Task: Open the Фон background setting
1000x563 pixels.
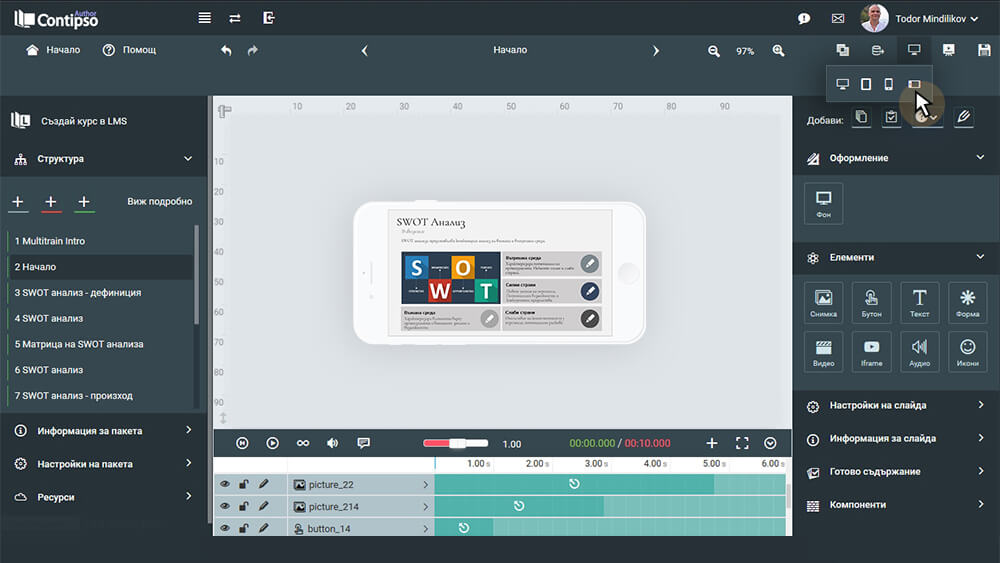Action: (x=823, y=203)
